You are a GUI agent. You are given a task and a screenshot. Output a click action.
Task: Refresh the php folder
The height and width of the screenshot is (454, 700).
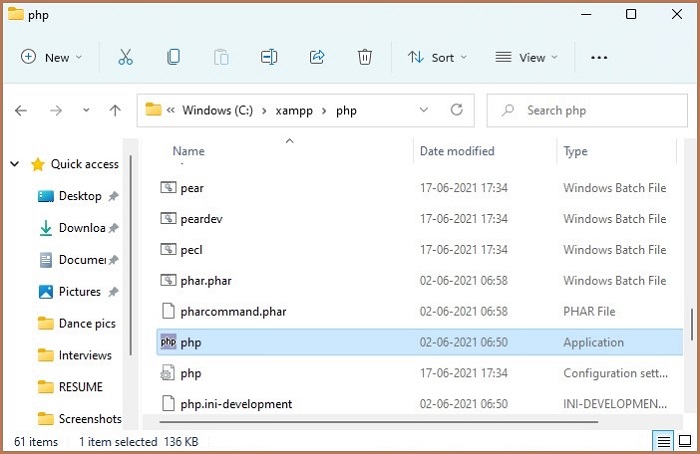pos(456,110)
